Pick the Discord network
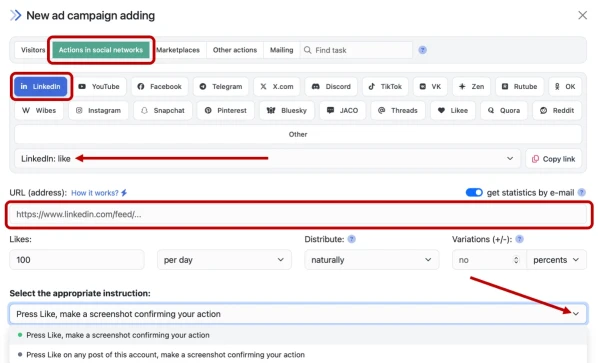Screen dimensions: 598x363 [x=331, y=87]
